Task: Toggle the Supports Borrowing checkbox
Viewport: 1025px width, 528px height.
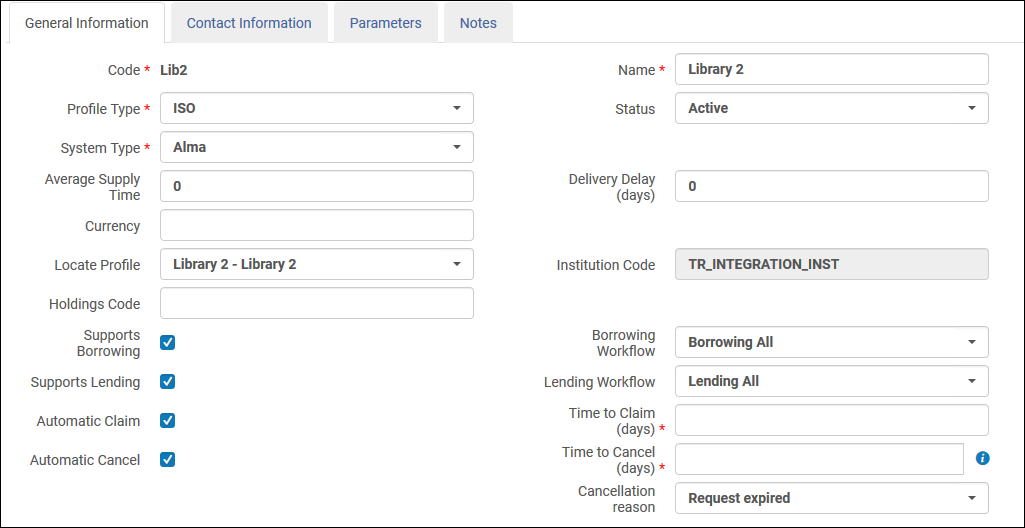Action: [168, 342]
